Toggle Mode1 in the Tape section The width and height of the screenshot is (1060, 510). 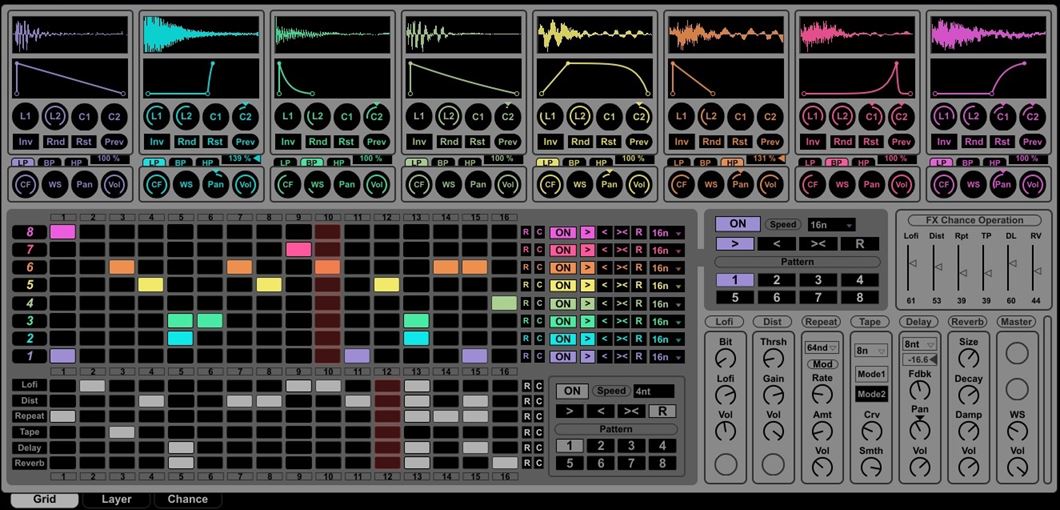pyautogui.click(x=869, y=373)
